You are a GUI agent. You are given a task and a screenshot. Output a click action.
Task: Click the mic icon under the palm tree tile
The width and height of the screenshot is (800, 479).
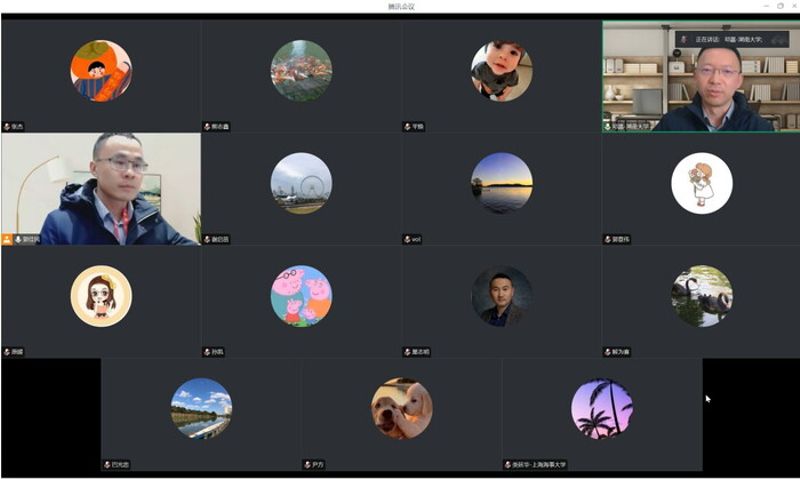[507, 465]
